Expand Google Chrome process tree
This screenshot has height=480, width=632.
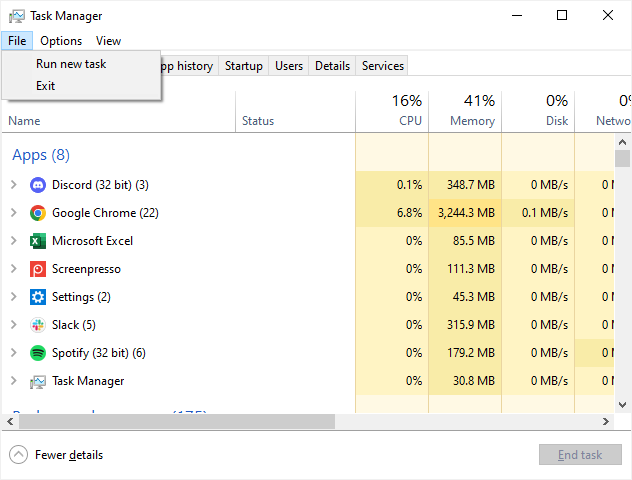click(13, 213)
